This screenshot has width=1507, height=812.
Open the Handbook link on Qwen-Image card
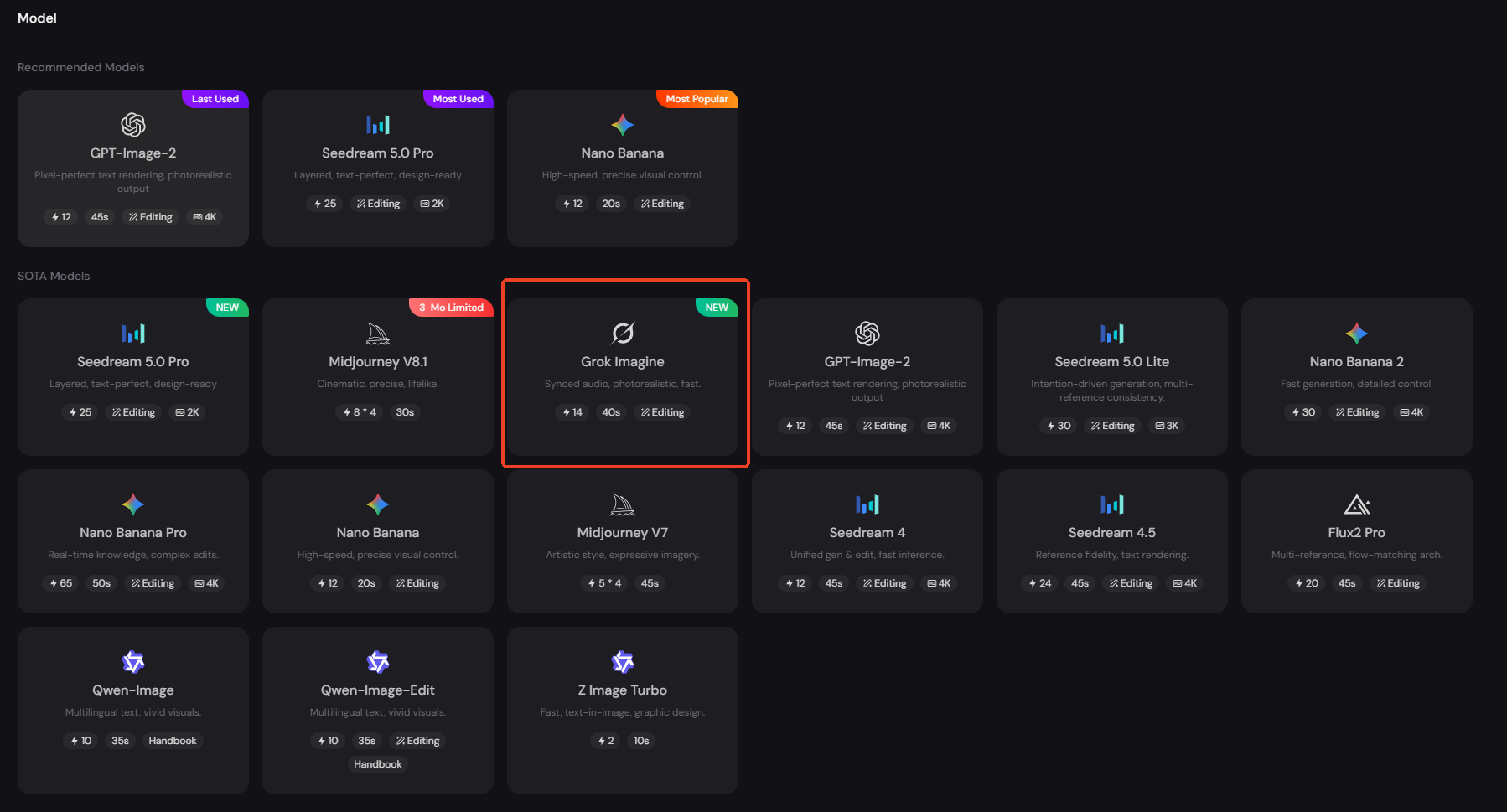173,741
